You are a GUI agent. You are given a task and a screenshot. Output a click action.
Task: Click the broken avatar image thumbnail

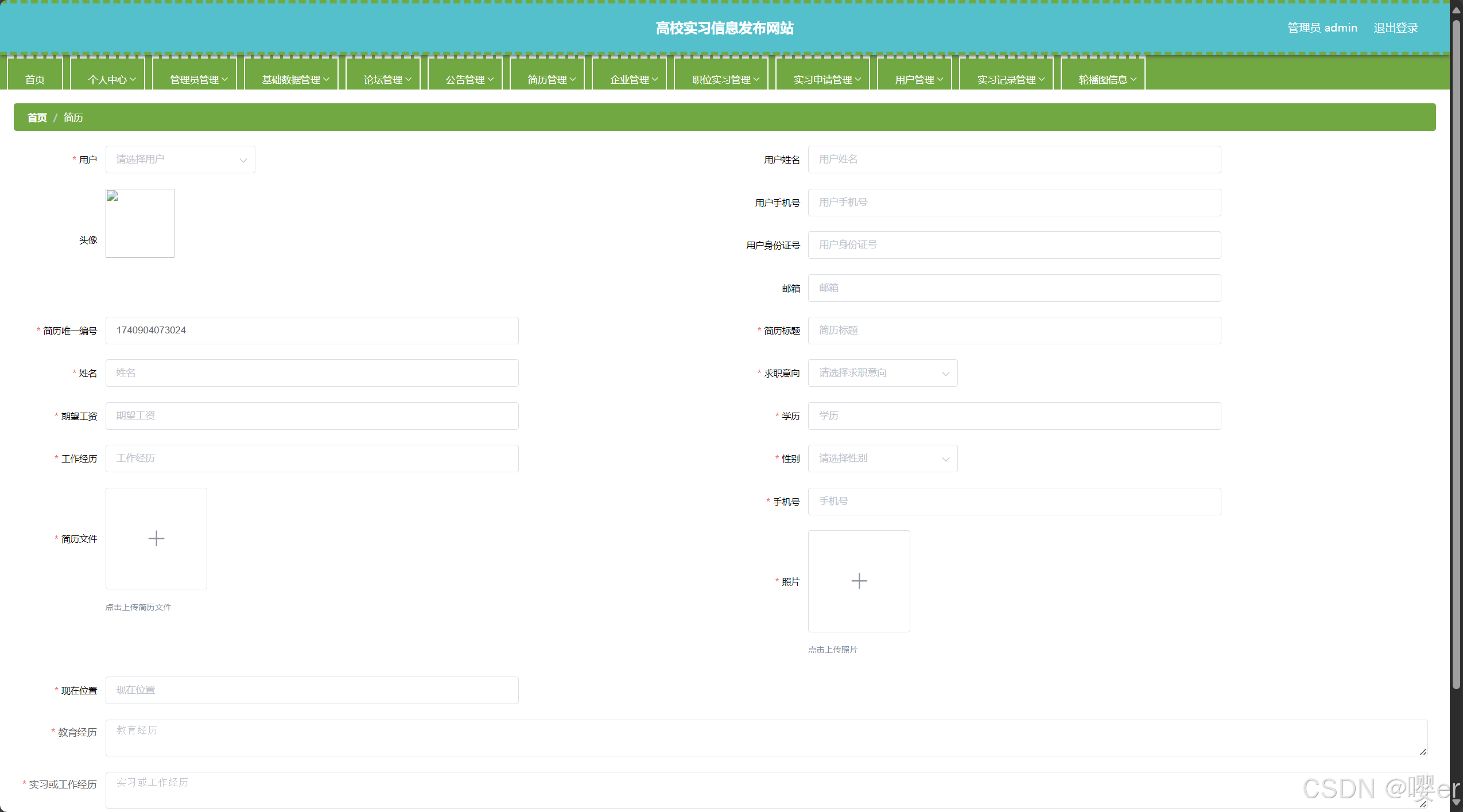tap(139, 223)
